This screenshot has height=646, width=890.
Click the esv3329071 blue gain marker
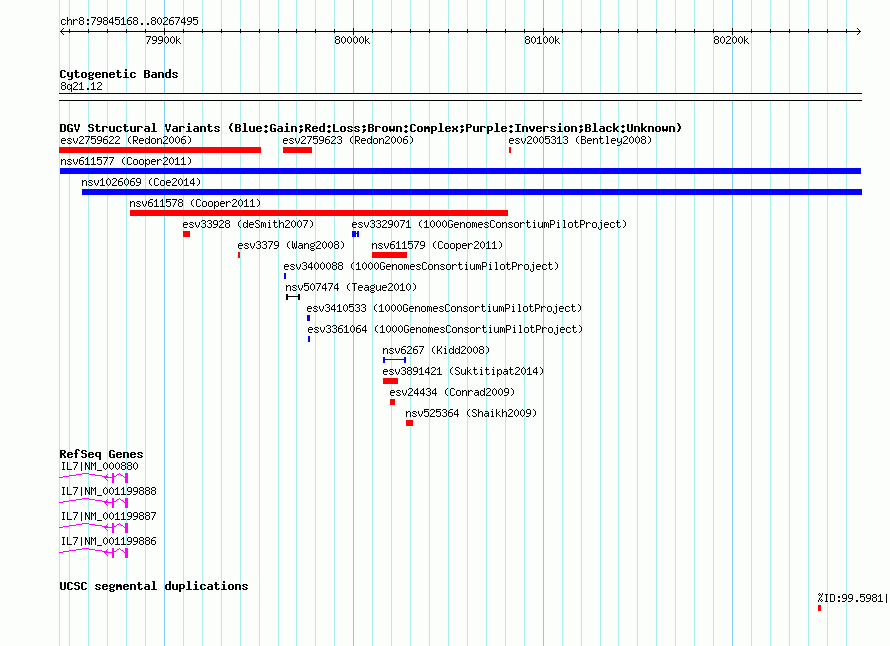point(355,234)
